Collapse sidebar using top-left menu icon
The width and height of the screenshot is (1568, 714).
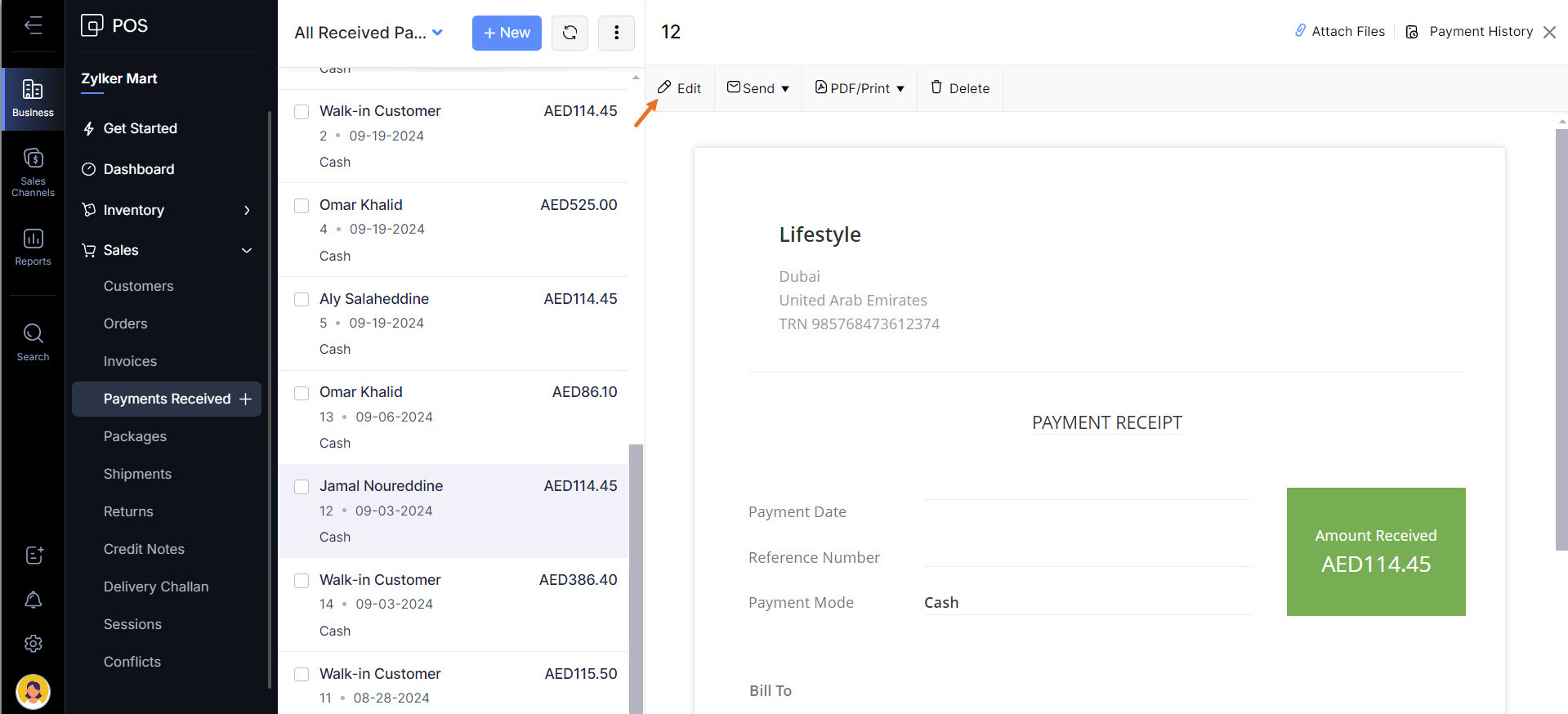33,25
